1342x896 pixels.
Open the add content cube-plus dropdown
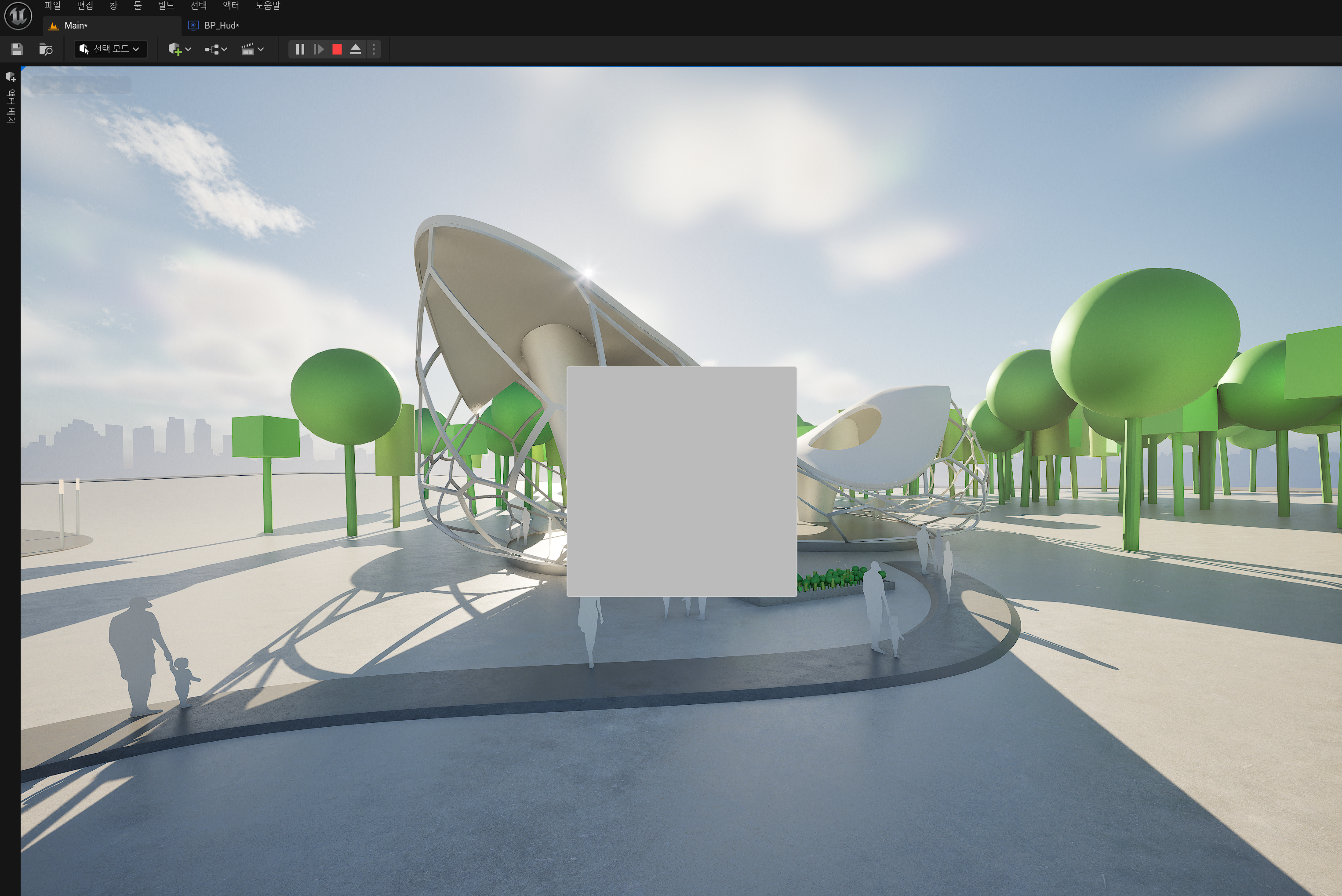tap(179, 49)
